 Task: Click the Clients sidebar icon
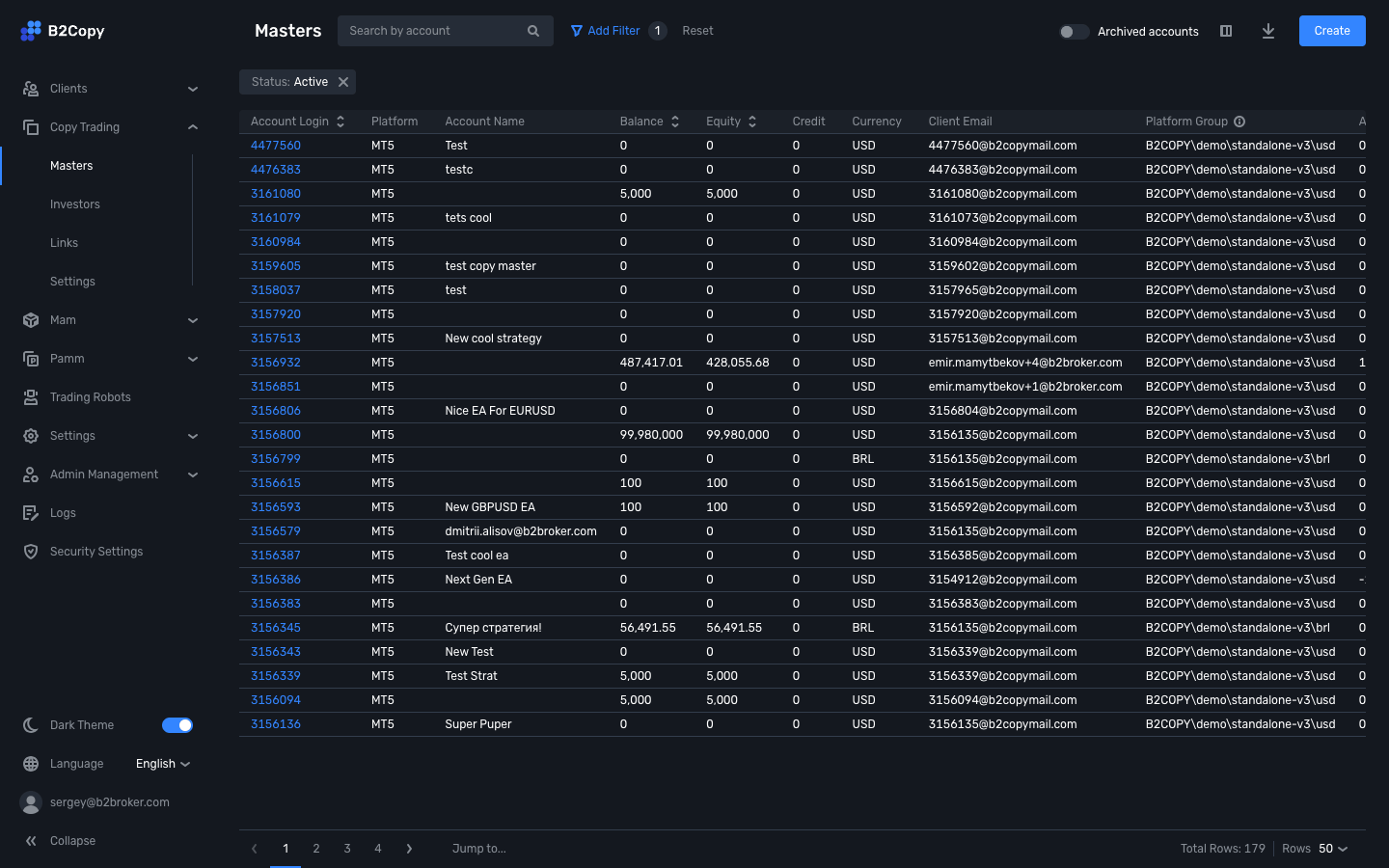[x=31, y=89]
